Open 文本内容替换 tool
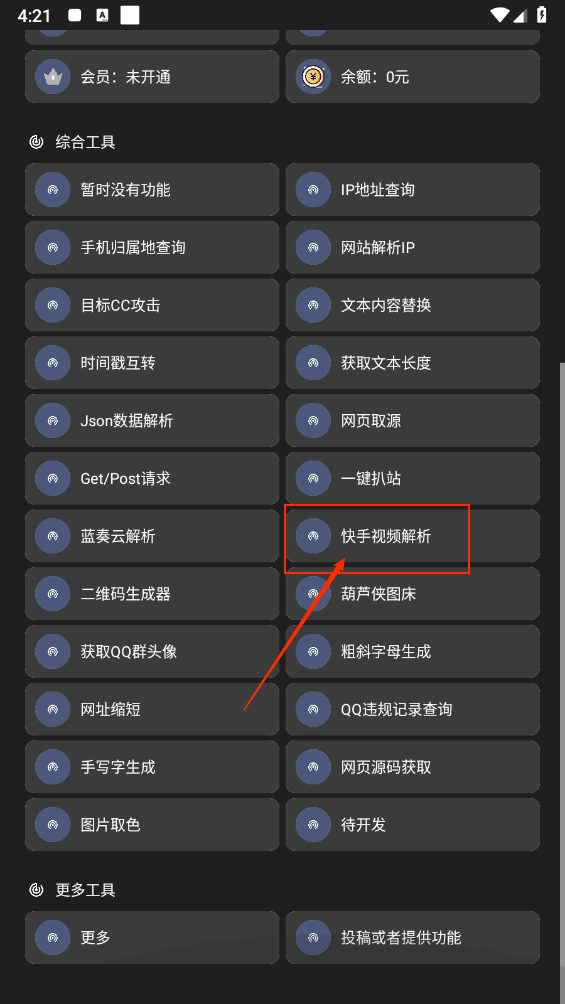565x1004 pixels. pos(413,305)
